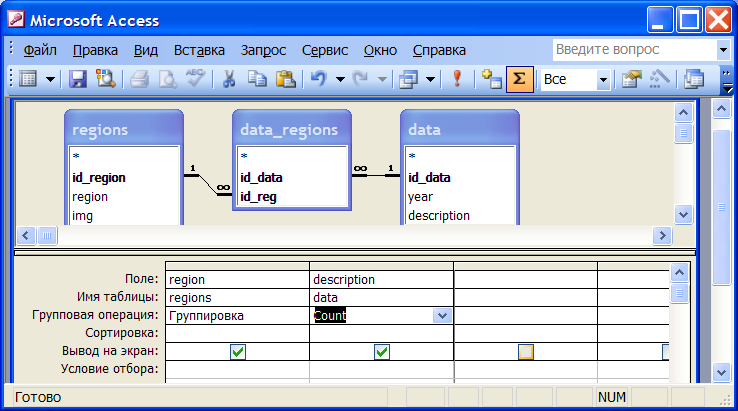
Task: Select id_data in data_regions table
Action: click(x=261, y=177)
